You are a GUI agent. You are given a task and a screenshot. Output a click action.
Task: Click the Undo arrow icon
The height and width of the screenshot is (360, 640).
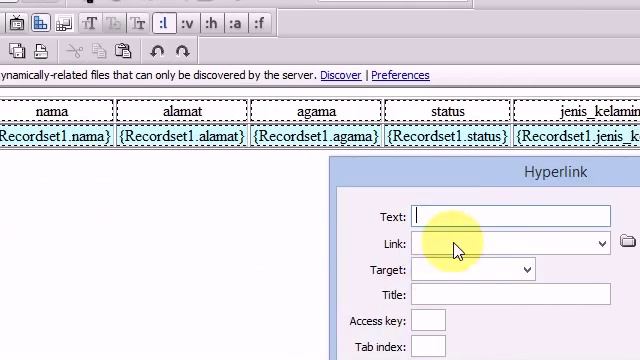[158, 51]
